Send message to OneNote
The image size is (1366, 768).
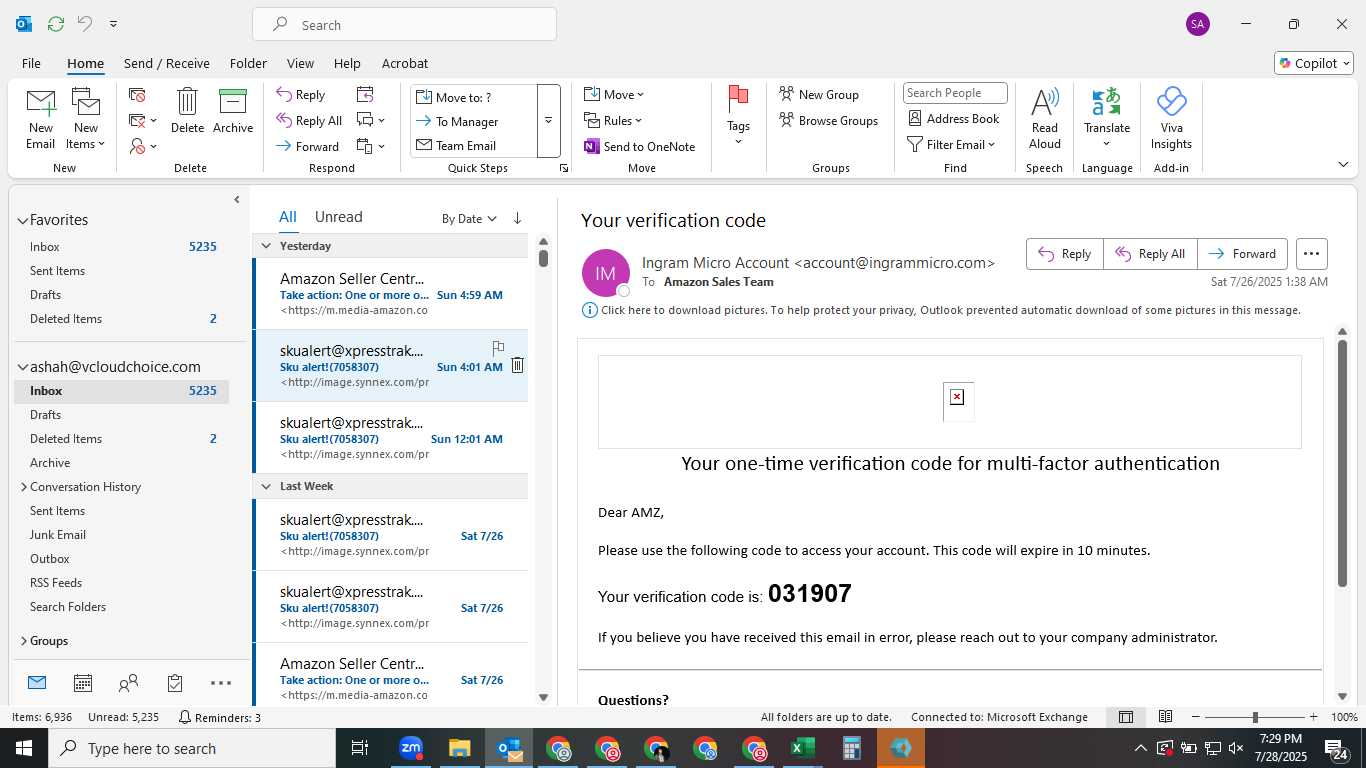tap(640, 146)
